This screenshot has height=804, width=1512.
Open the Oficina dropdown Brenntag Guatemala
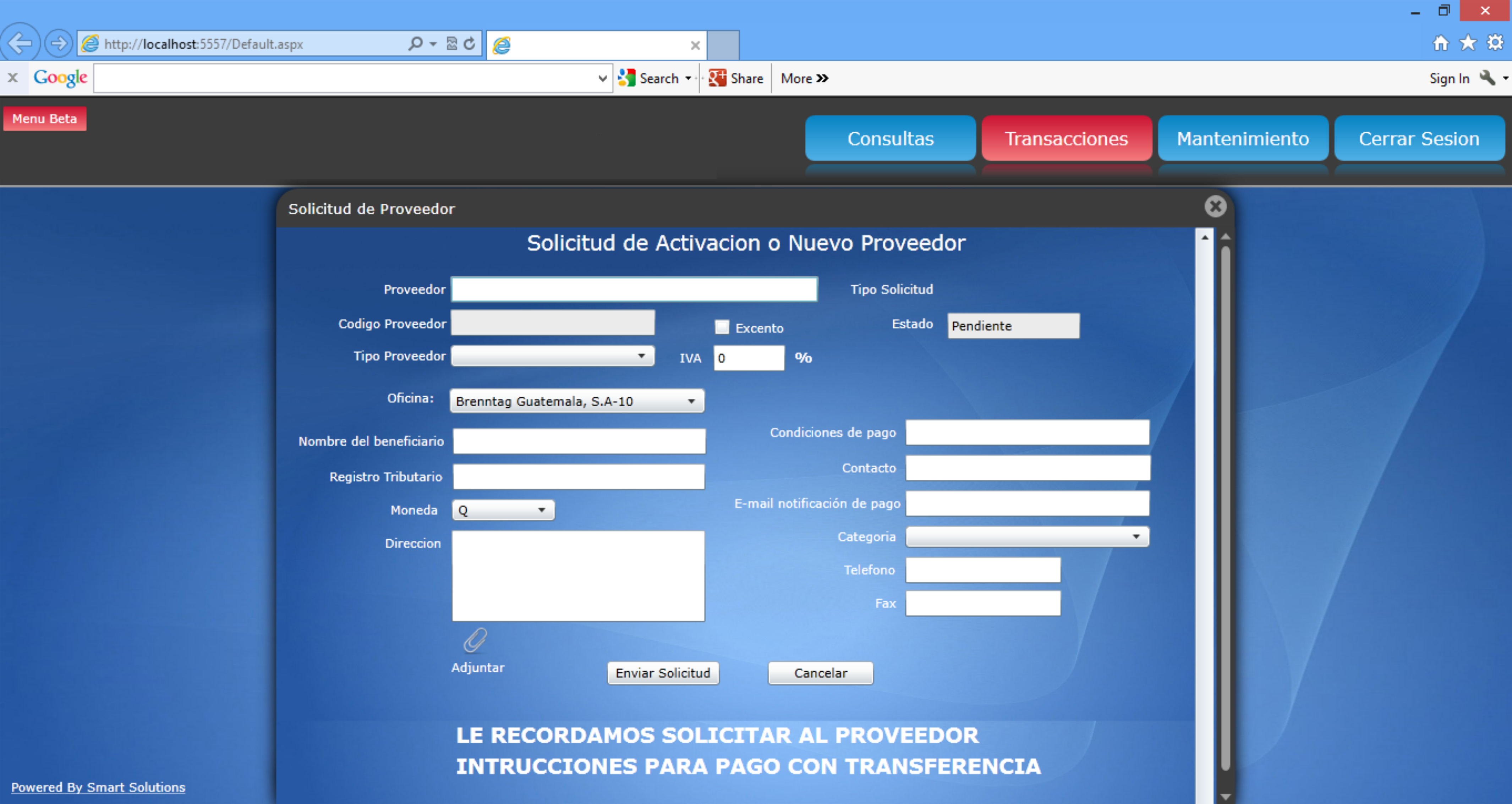point(577,401)
